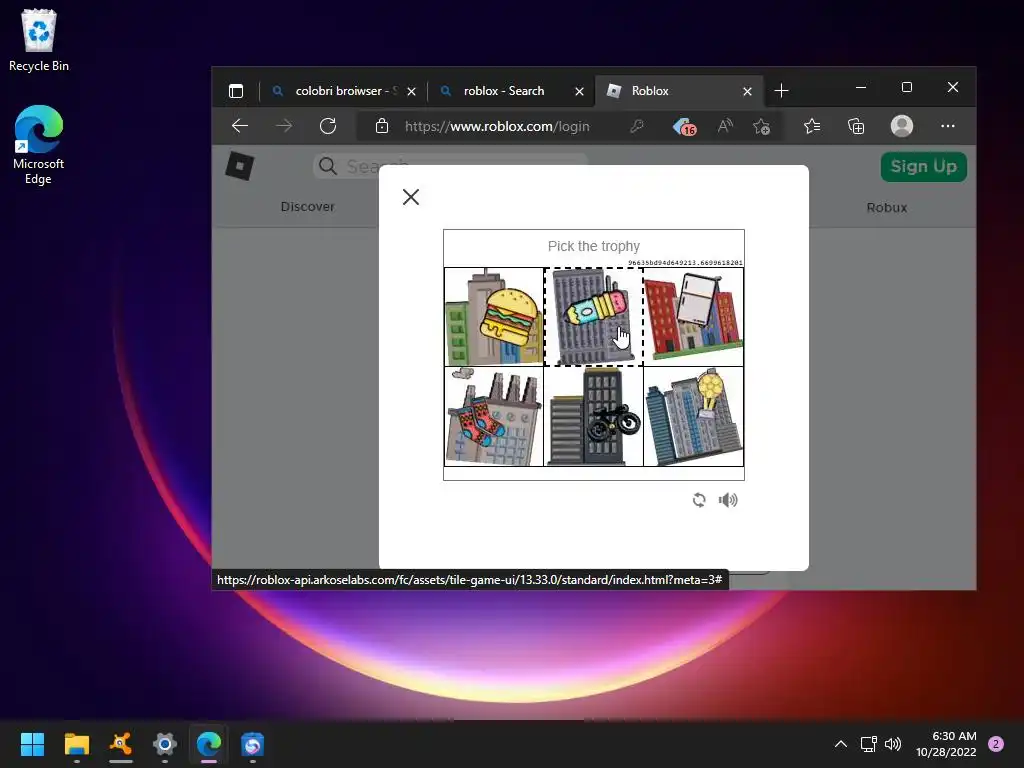Screen dimensions: 1024x768
Task: Open the network status tray icon
Action: pyautogui.click(x=869, y=744)
